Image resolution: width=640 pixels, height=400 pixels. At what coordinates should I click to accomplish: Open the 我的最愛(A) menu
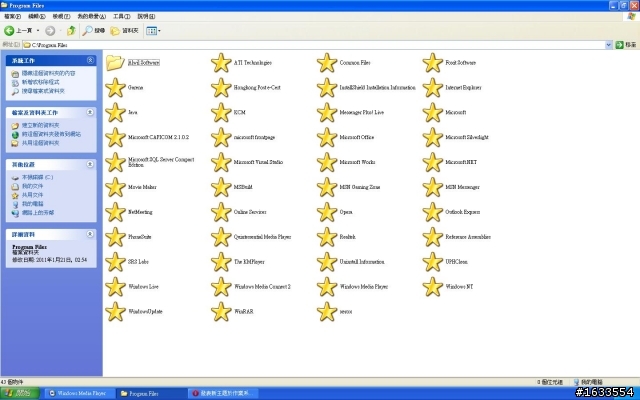pos(91,16)
